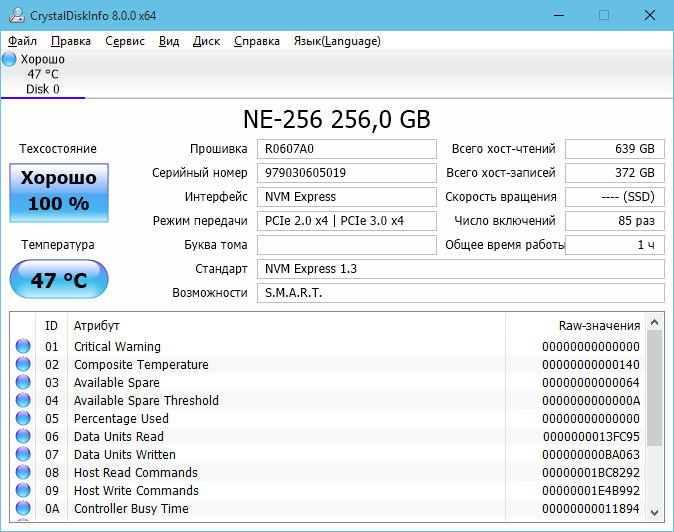This screenshot has height=532, width=674.
Task: Click raw value 000000000BA063
Action: 591,455
